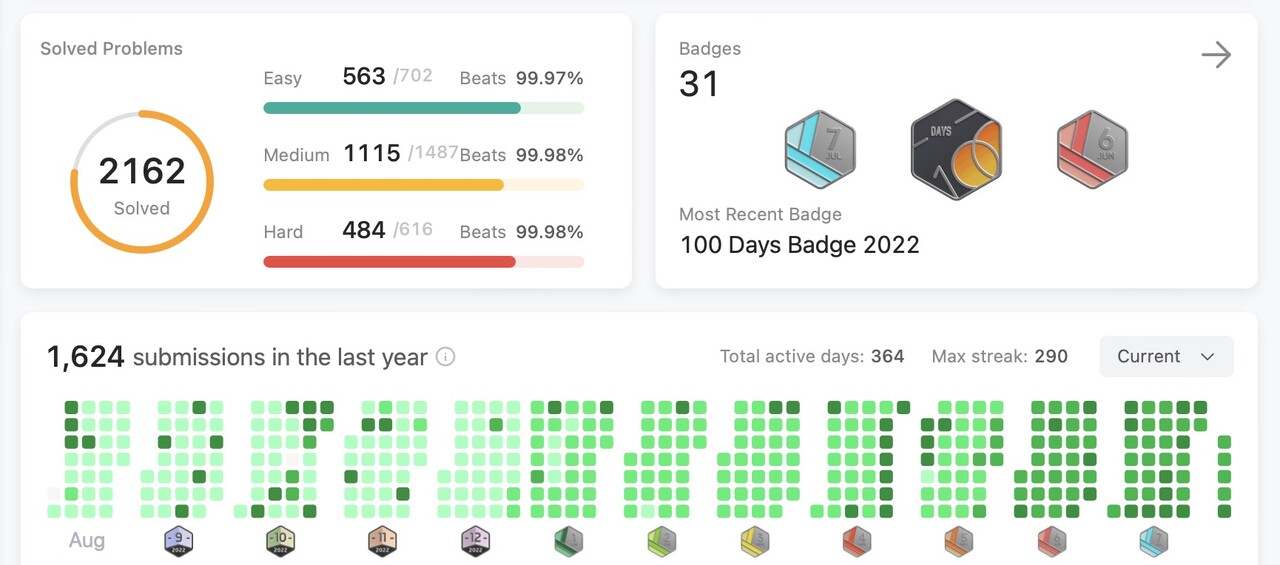The width and height of the screenshot is (1280, 565).
Task: Click the Medium progress bar
Action: point(424,185)
